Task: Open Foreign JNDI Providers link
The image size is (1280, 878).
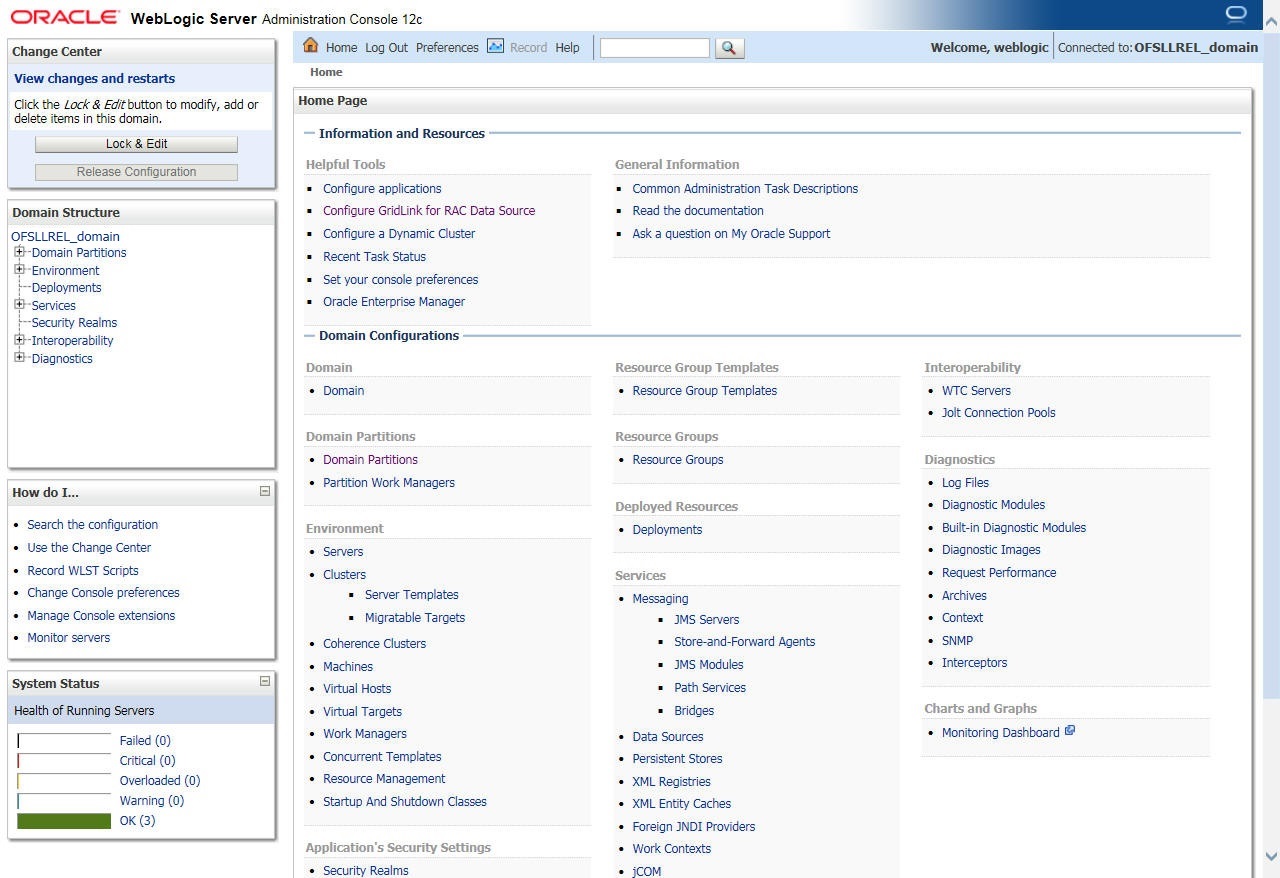Action: (694, 827)
